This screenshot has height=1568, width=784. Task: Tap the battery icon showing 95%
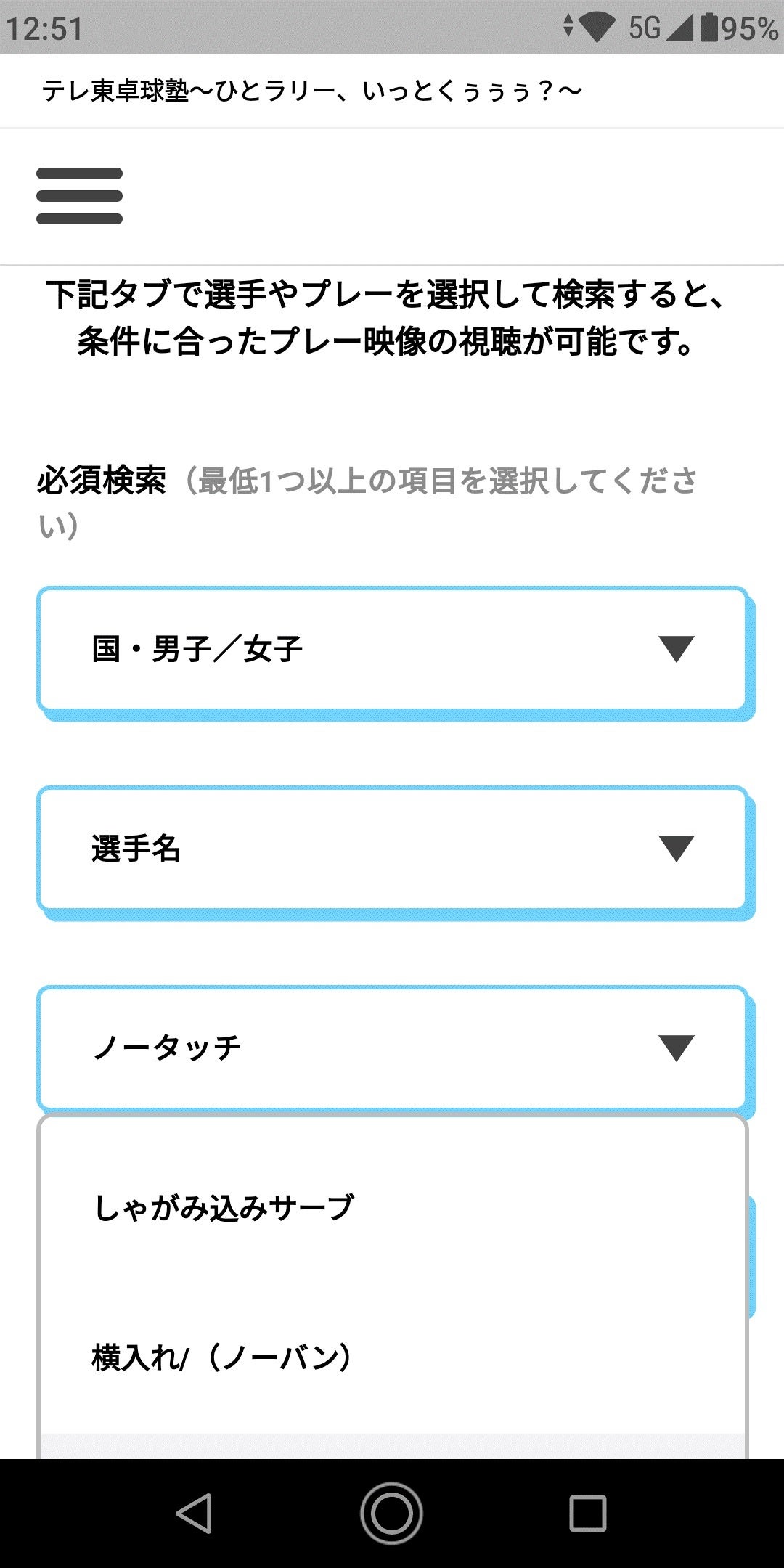tap(709, 28)
